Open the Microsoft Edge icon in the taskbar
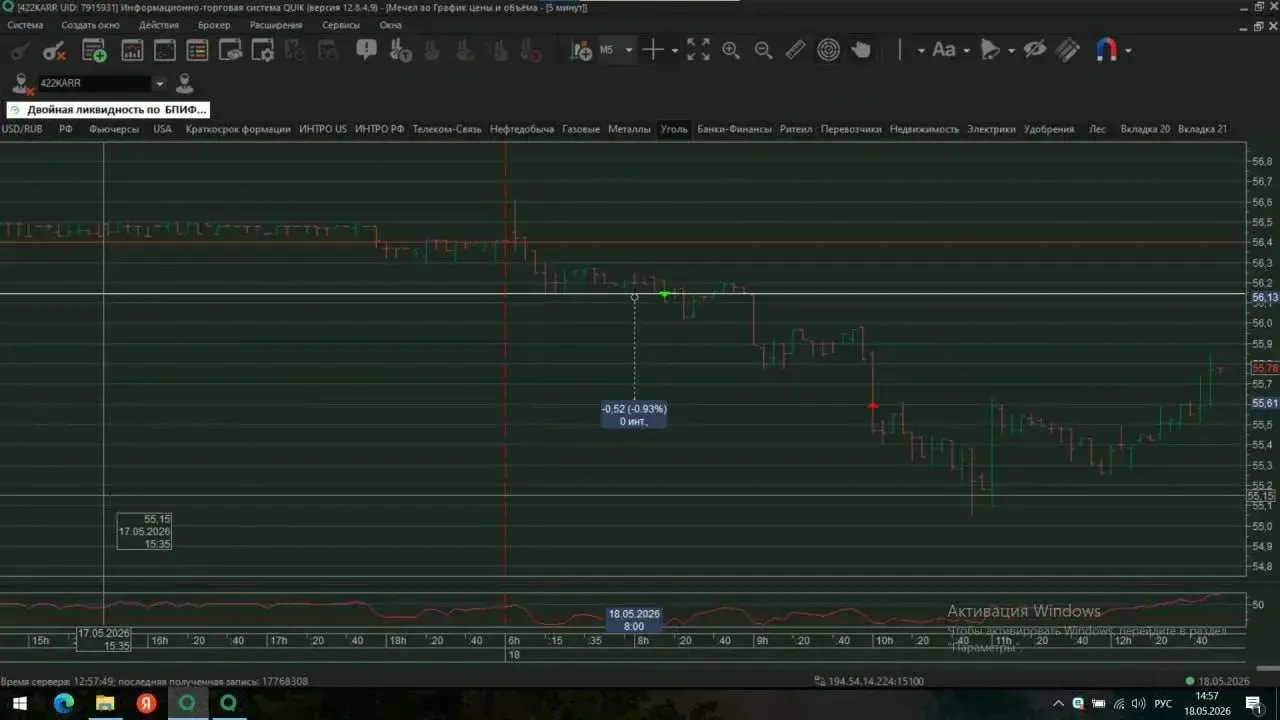The image size is (1280, 720). pyautogui.click(x=63, y=703)
